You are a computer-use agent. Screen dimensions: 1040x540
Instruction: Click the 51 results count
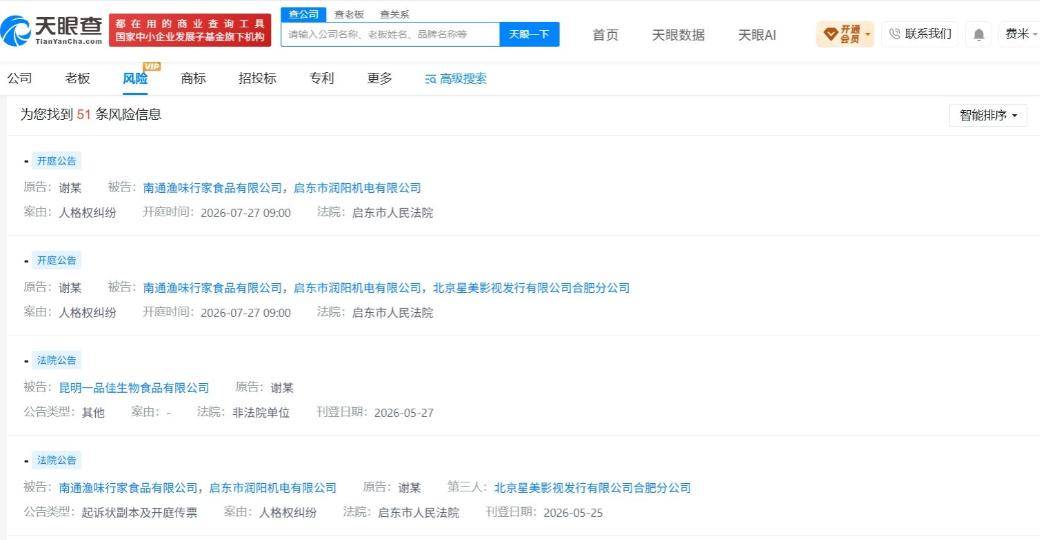(84, 114)
